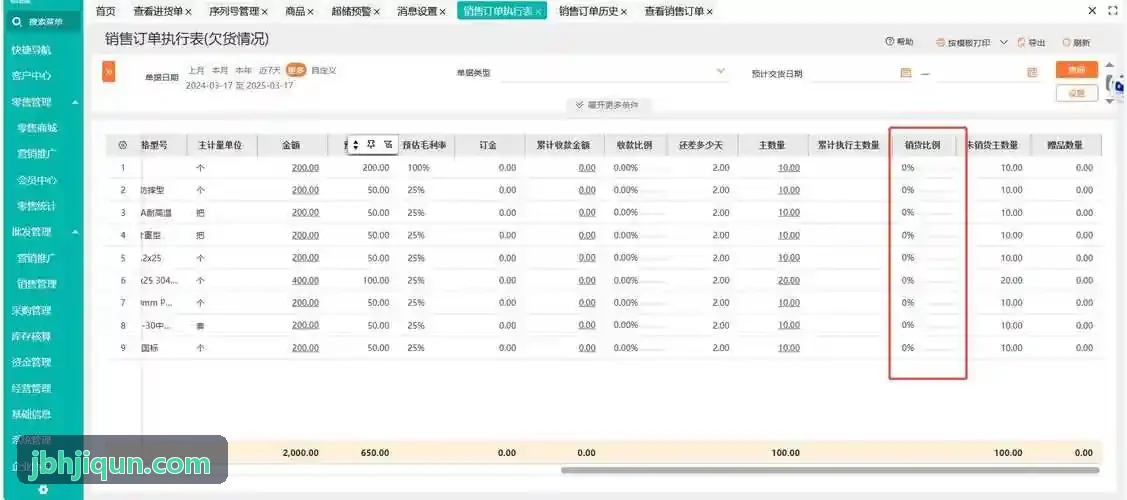The height and width of the screenshot is (500, 1127).
Task: Close the 消息设置 tab
Action: [x=442, y=11]
